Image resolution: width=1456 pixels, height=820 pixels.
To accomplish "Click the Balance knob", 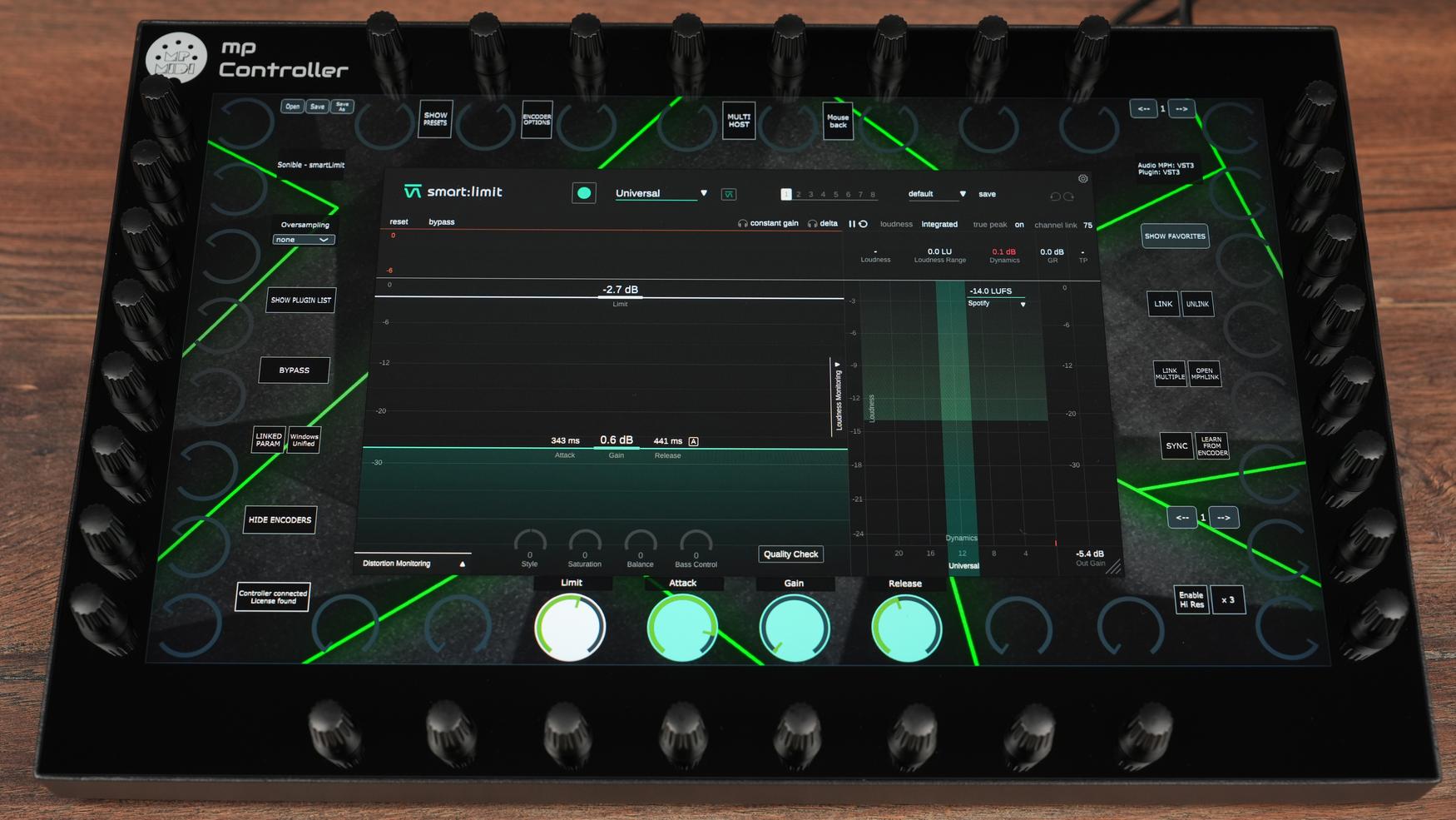I will [x=640, y=543].
